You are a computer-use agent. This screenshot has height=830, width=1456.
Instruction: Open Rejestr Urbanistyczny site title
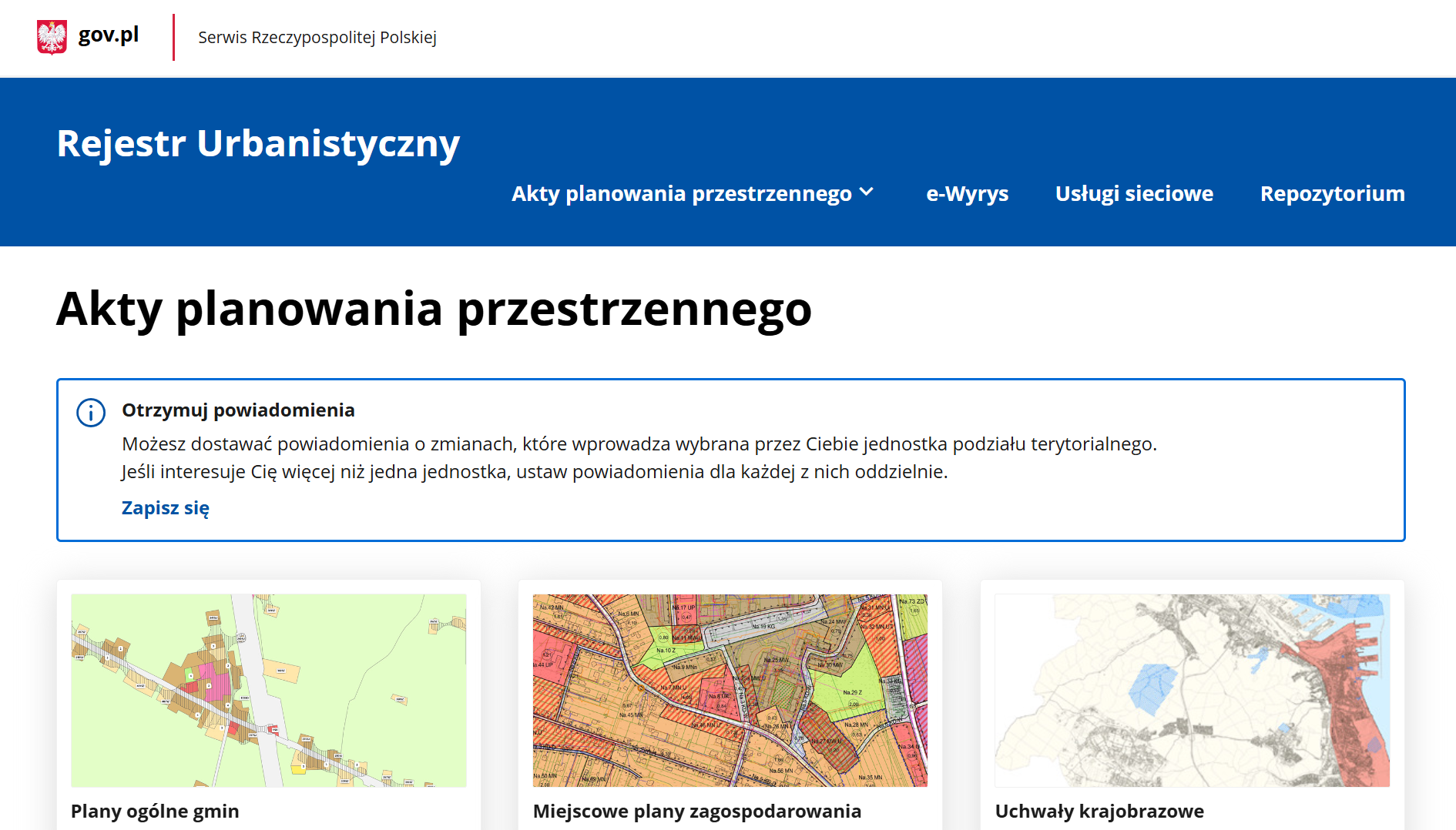(x=258, y=143)
